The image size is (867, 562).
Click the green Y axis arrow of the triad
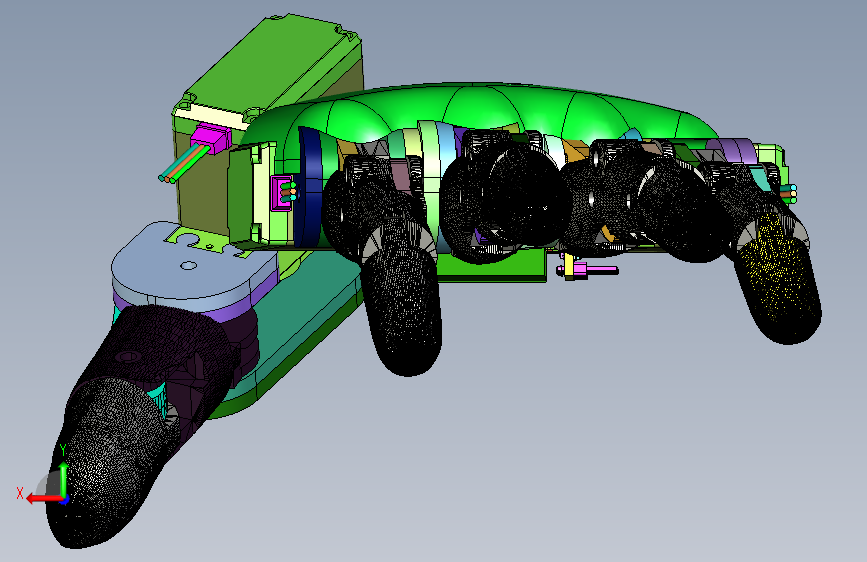tap(64, 480)
